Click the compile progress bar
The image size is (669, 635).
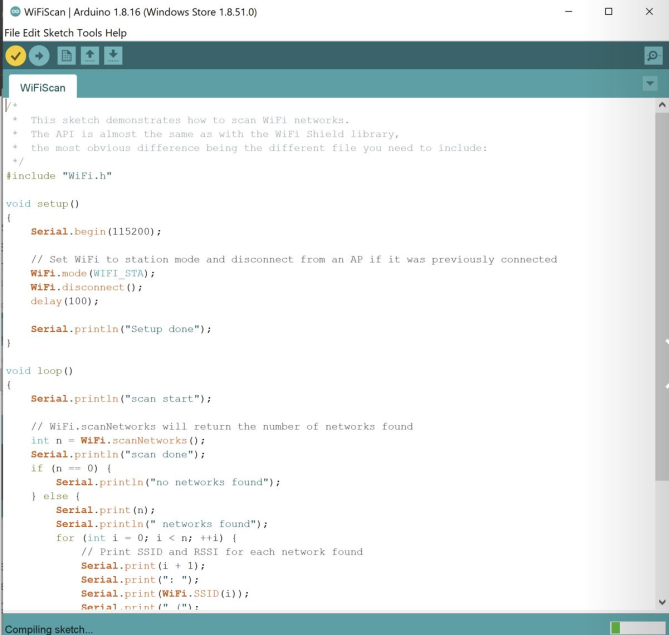pyautogui.click(x=634, y=627)
